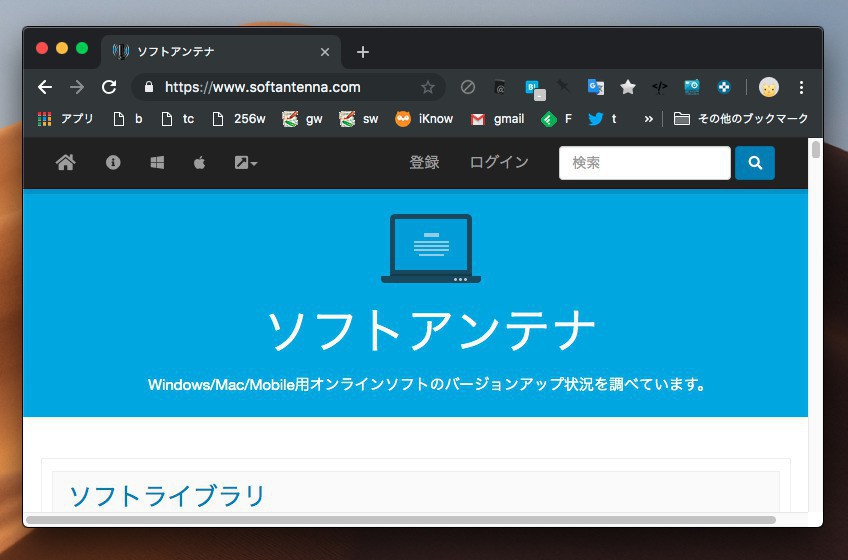Open the Feedly 'F' bookmark

[556, 118]
